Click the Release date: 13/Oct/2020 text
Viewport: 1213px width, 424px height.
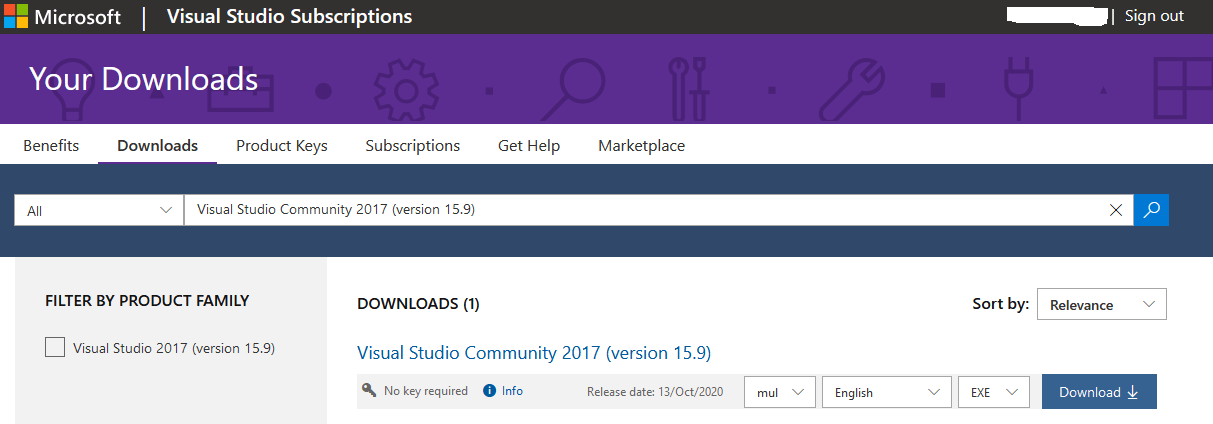(654, 392)
